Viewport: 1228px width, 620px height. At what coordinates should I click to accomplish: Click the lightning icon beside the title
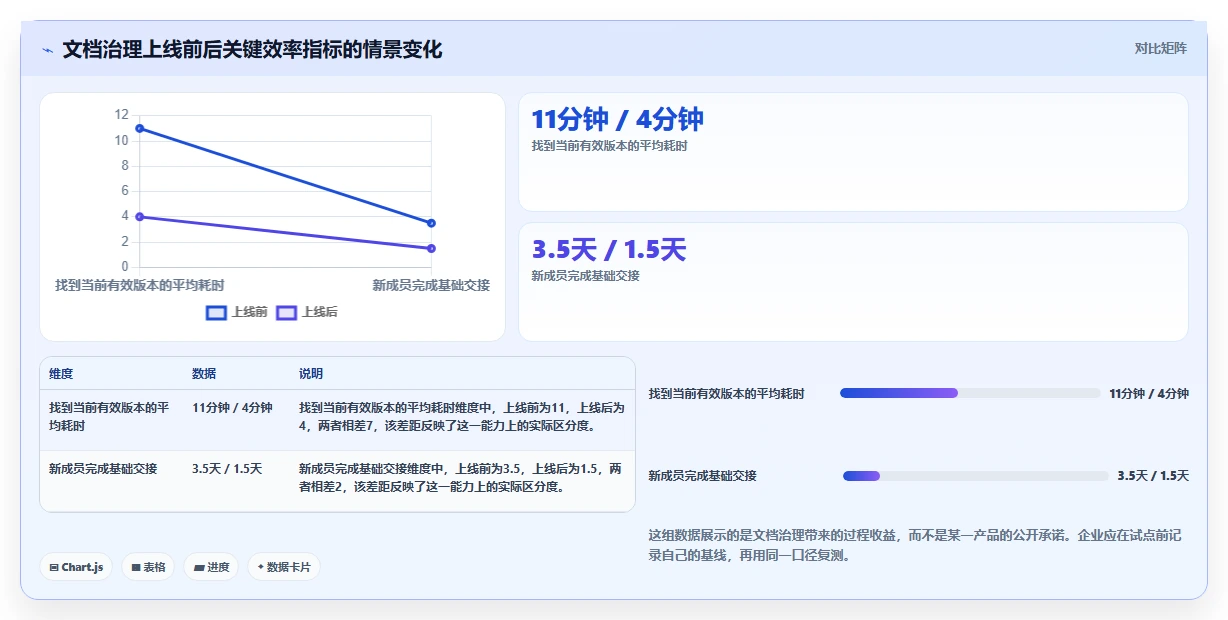click(x=47, y=50)
